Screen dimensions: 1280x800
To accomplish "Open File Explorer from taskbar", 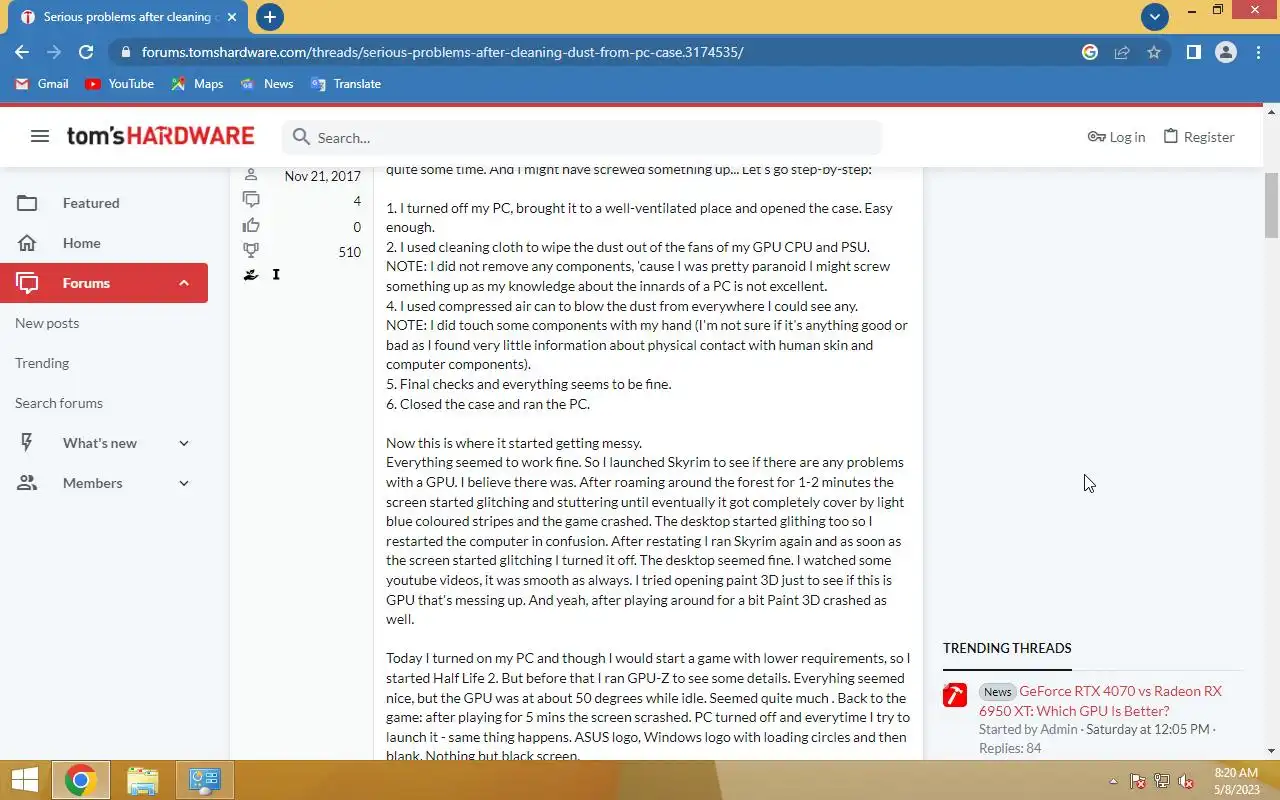I will (x=143, y=780).
